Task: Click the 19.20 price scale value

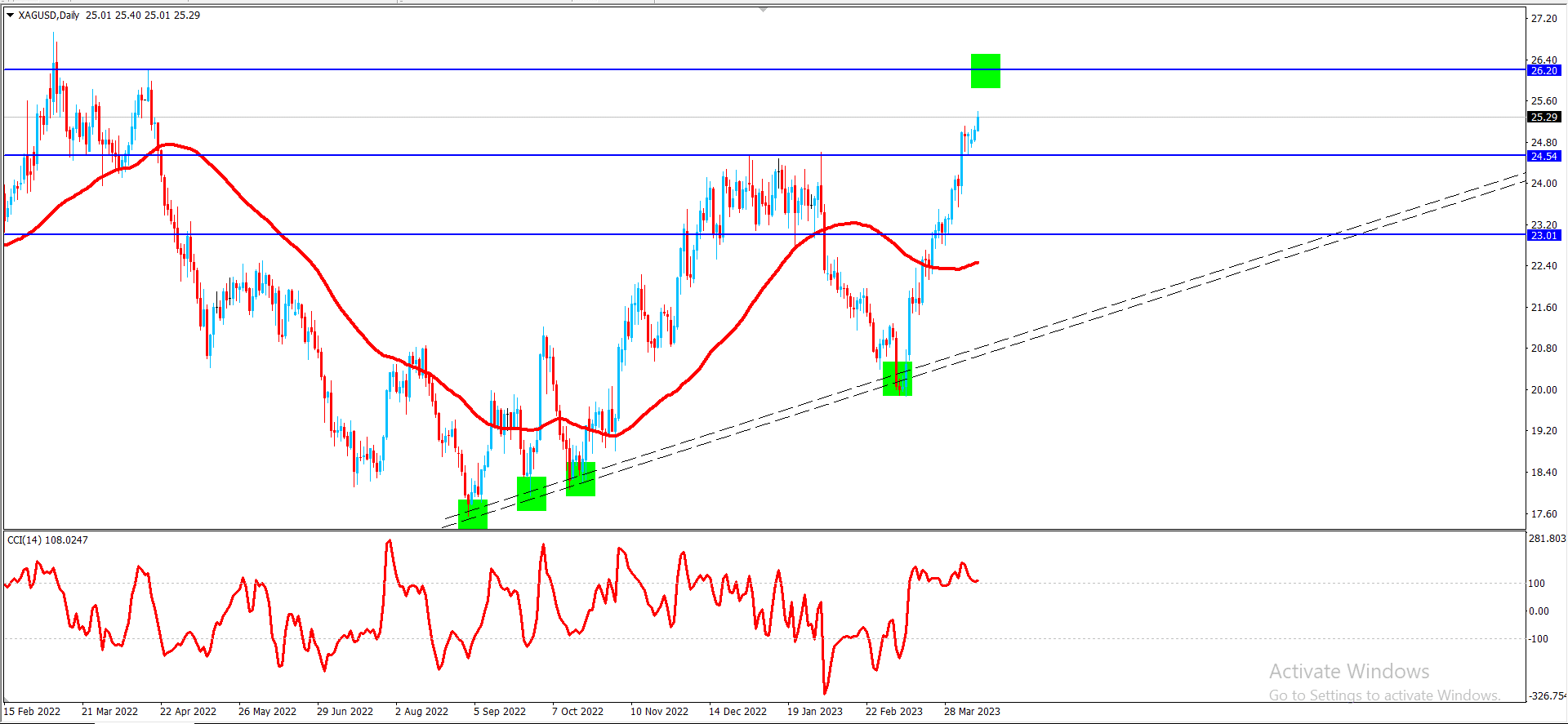Action: pos(1543,431)
